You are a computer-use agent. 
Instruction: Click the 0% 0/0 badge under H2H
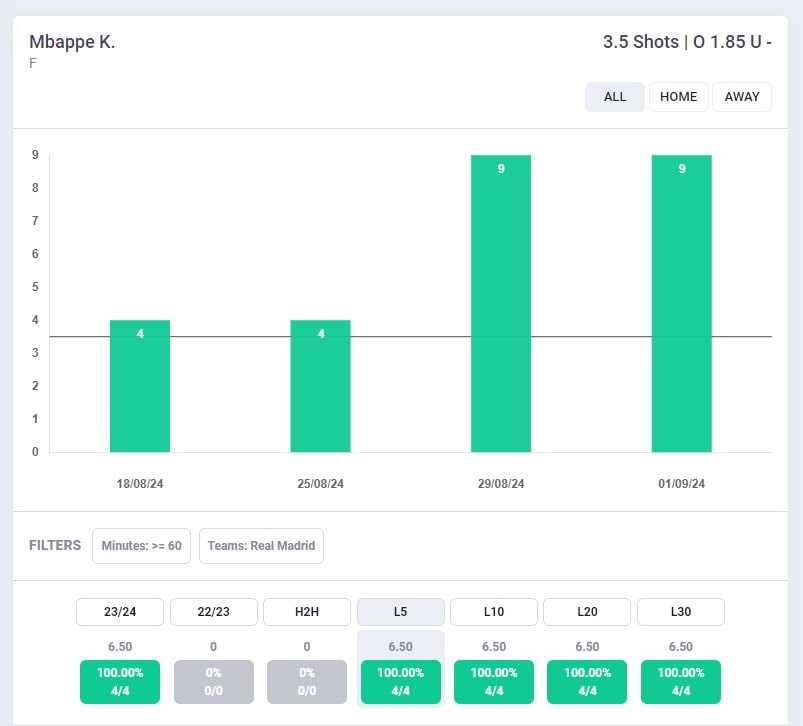click(x=307, y=682)
